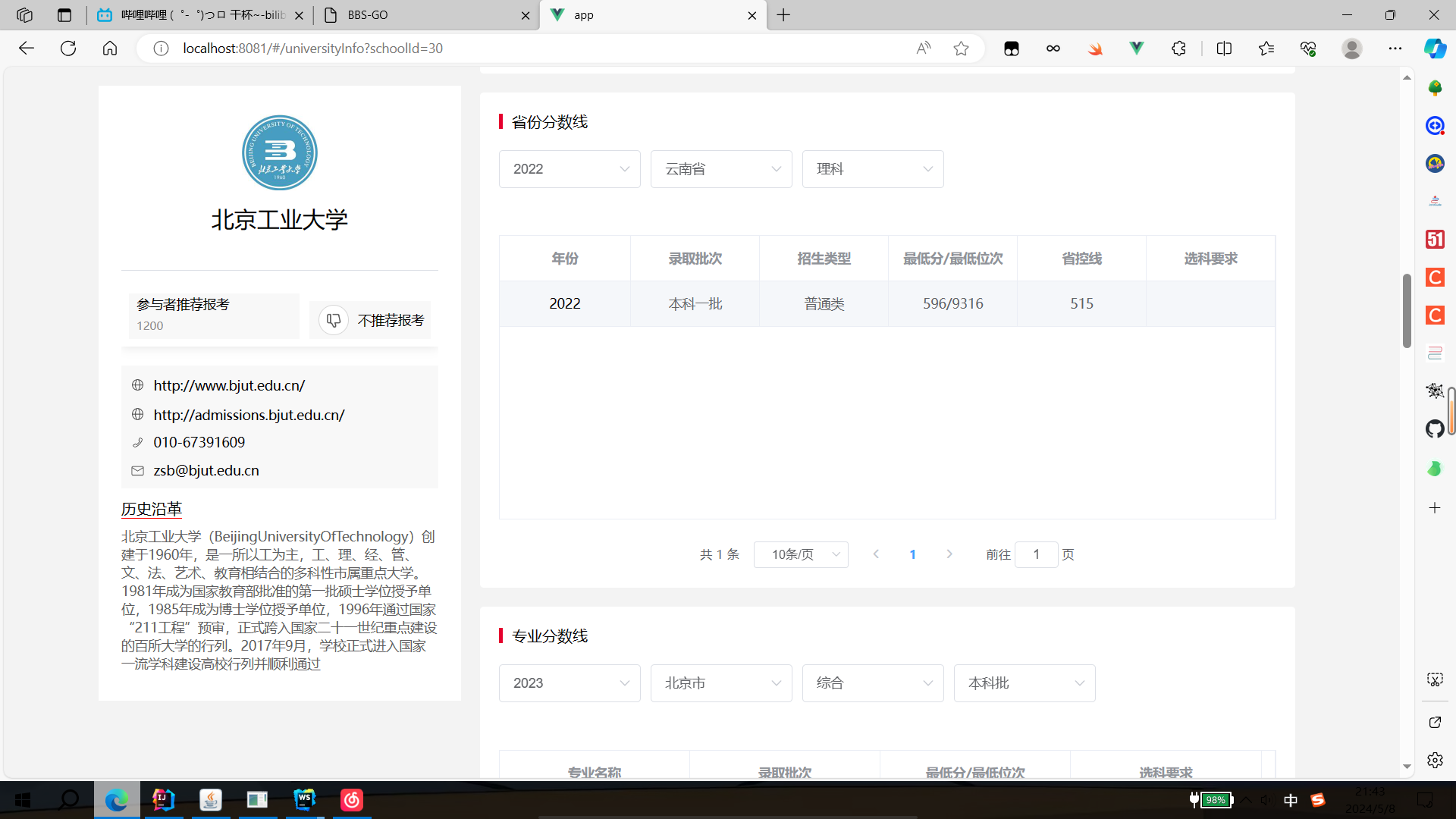View site information icon in the address bar
Image resolution: width=1456 pixels, height=819 pixels.
click(161, 49)
